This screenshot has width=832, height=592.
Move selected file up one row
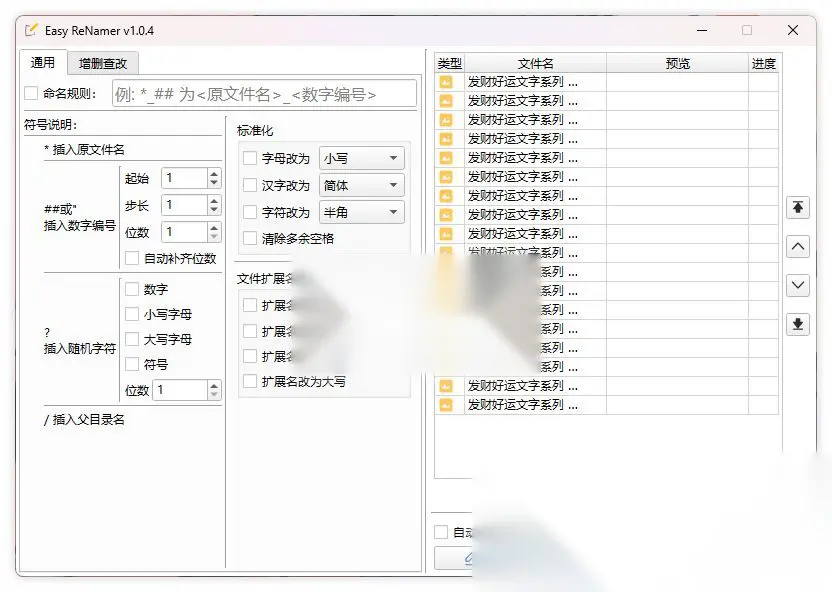pos(798,246)
